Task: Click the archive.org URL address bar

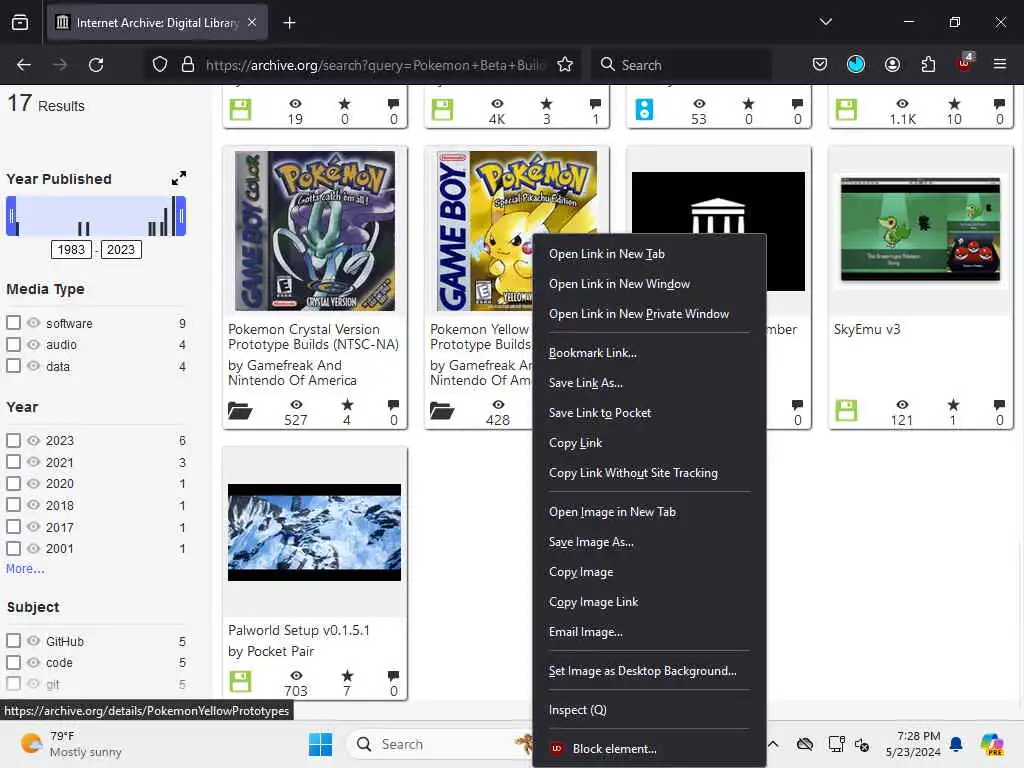Action: pos(374,65)
